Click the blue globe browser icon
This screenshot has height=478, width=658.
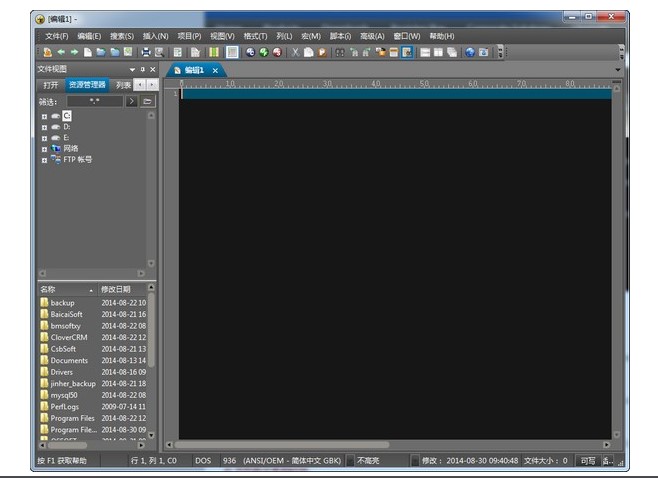470,52
